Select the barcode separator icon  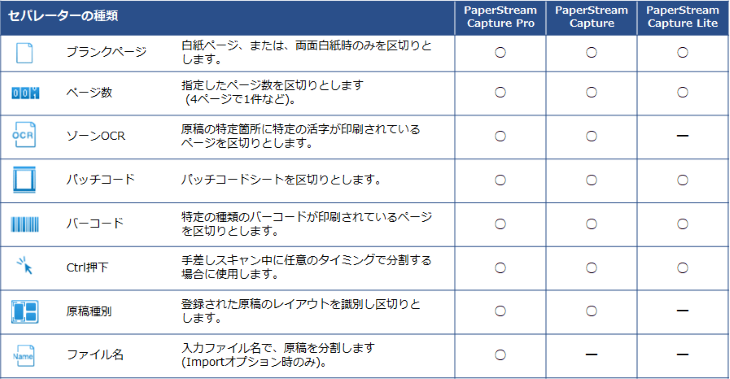tap(25, 224)
